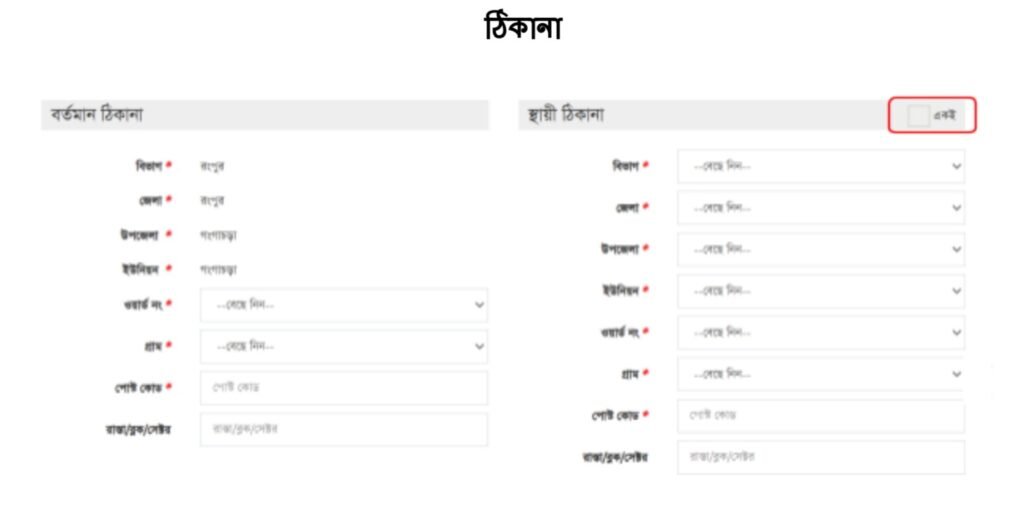This screenshot has height=505, width=1024.
Task: Click current address পোস্ট কোড field
Action: click(x=343, y=387)
